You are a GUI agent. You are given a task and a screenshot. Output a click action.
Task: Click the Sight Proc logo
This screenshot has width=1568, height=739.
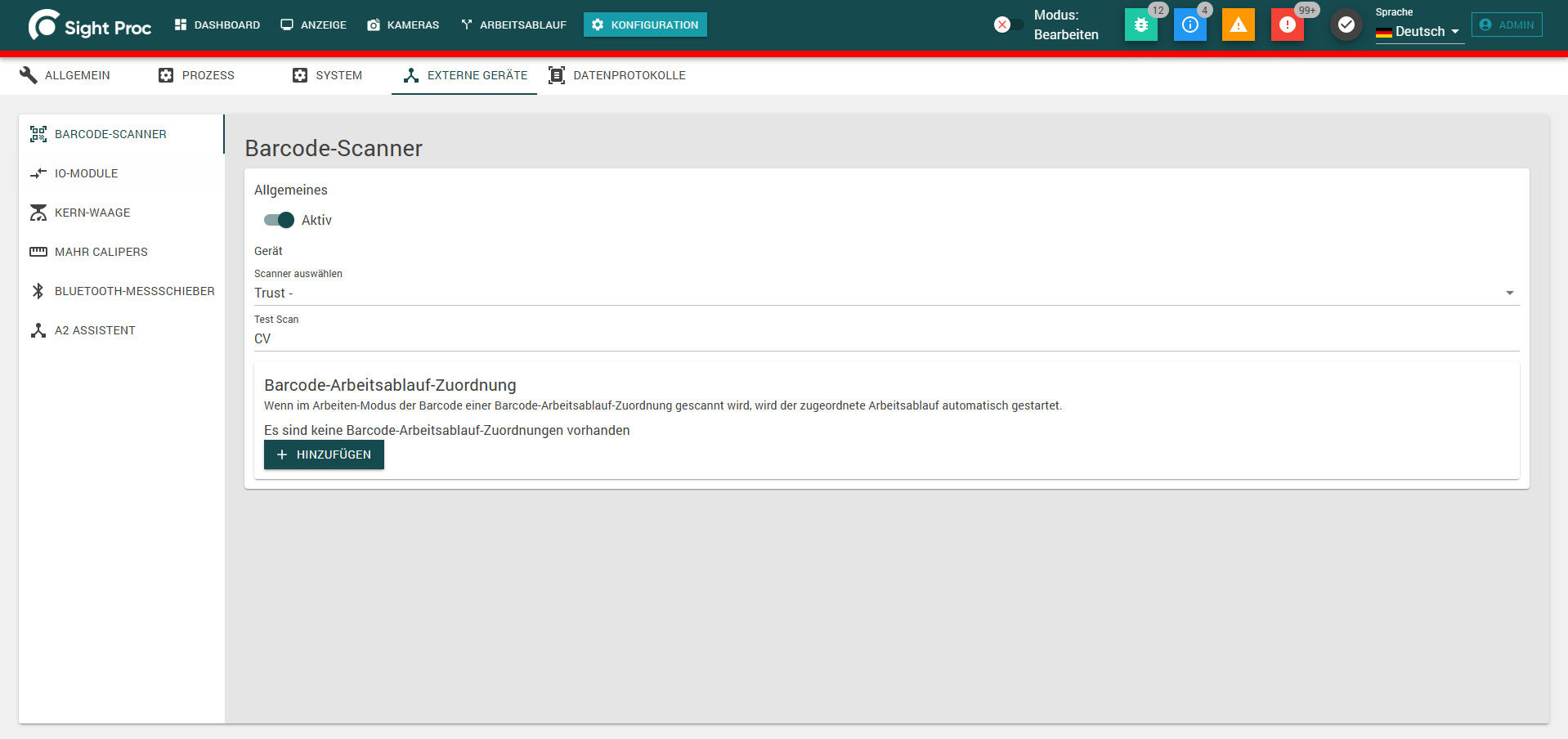[x=90, y=25]
